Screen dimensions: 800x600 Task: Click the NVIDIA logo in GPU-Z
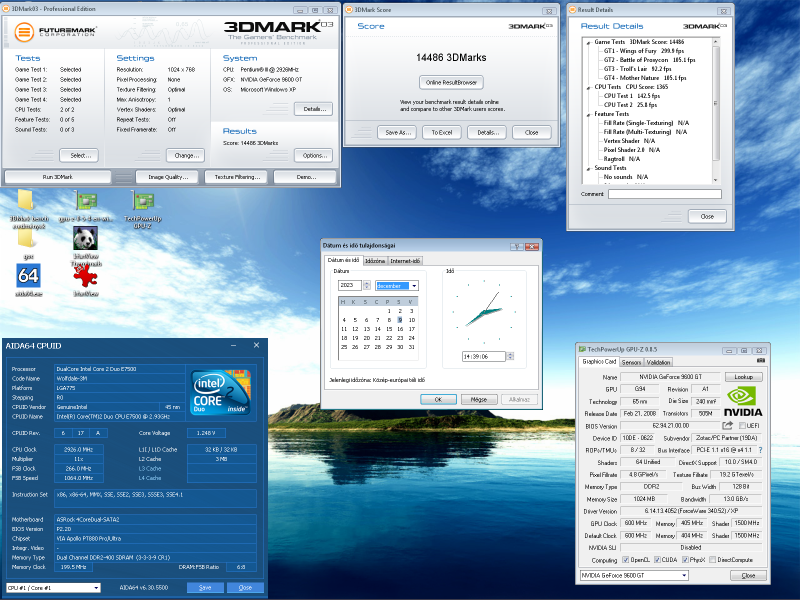[743, 403]
